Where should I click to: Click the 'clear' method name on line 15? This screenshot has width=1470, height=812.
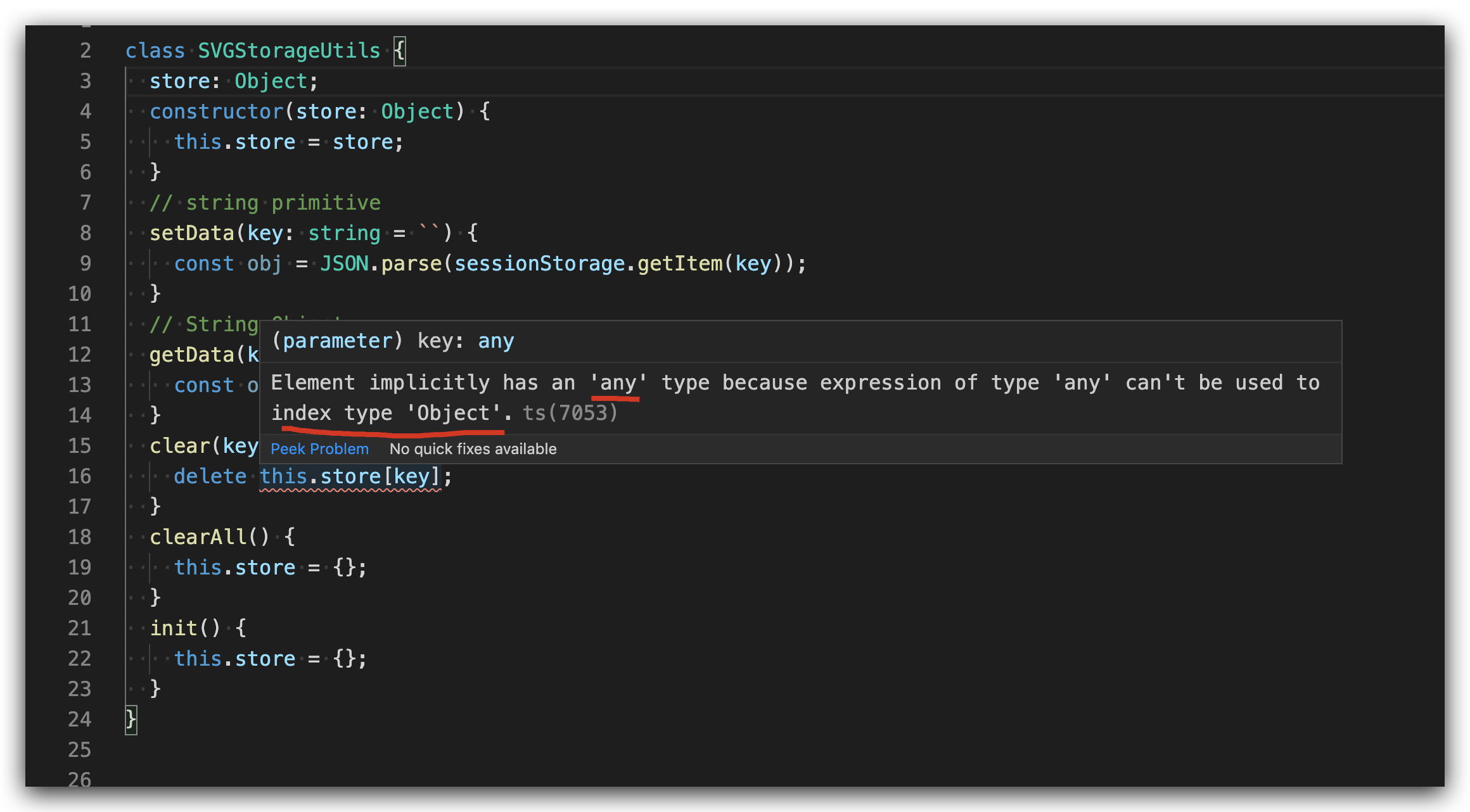179,446
